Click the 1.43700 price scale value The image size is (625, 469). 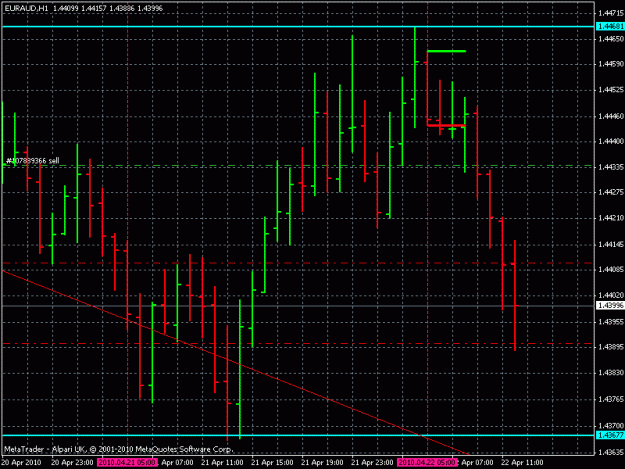point(611,426)
